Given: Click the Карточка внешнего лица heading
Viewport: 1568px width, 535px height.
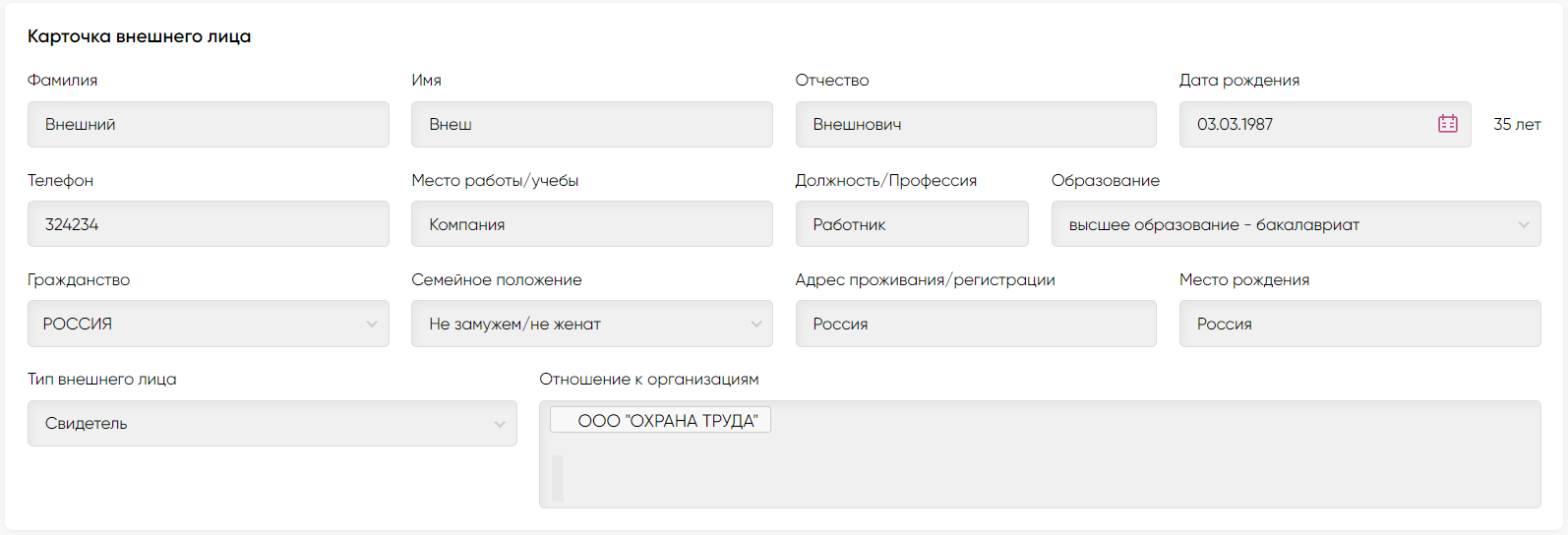Looking at the screenshot, I should [x=139, y=36].
